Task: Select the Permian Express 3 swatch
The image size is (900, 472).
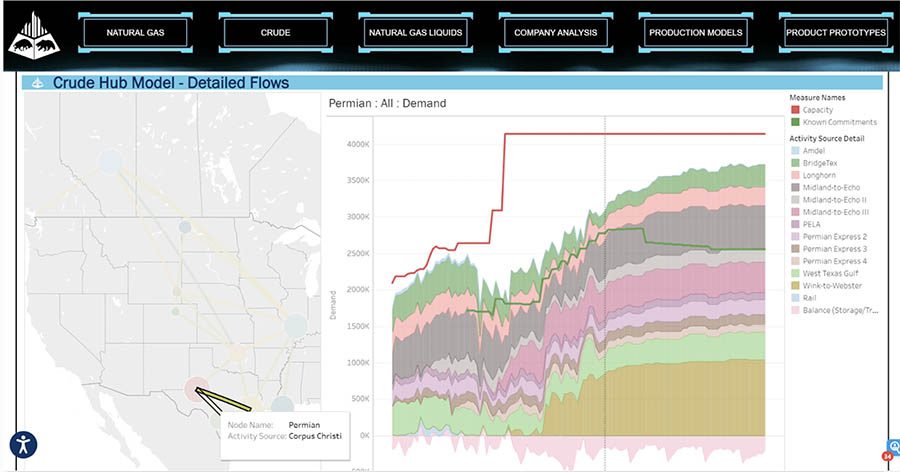Action: [x=795, y=249]
